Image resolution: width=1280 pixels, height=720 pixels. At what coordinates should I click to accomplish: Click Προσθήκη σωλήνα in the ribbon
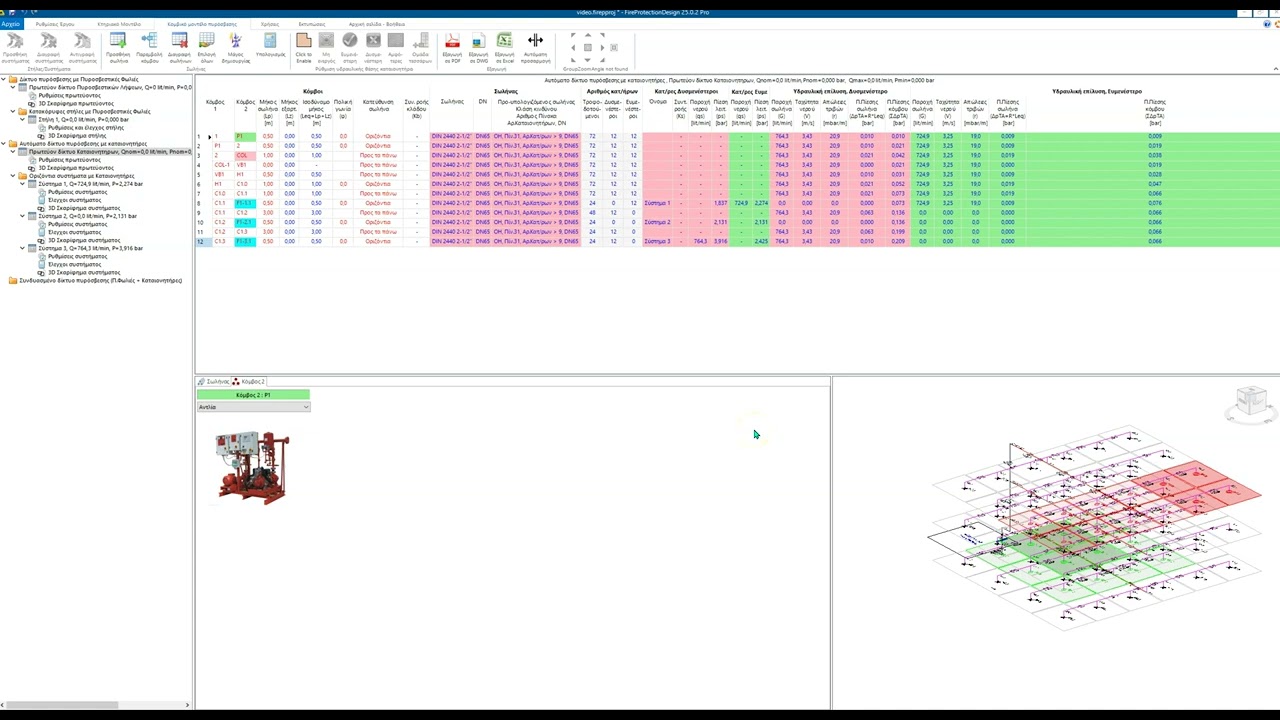tap(118, 47)
